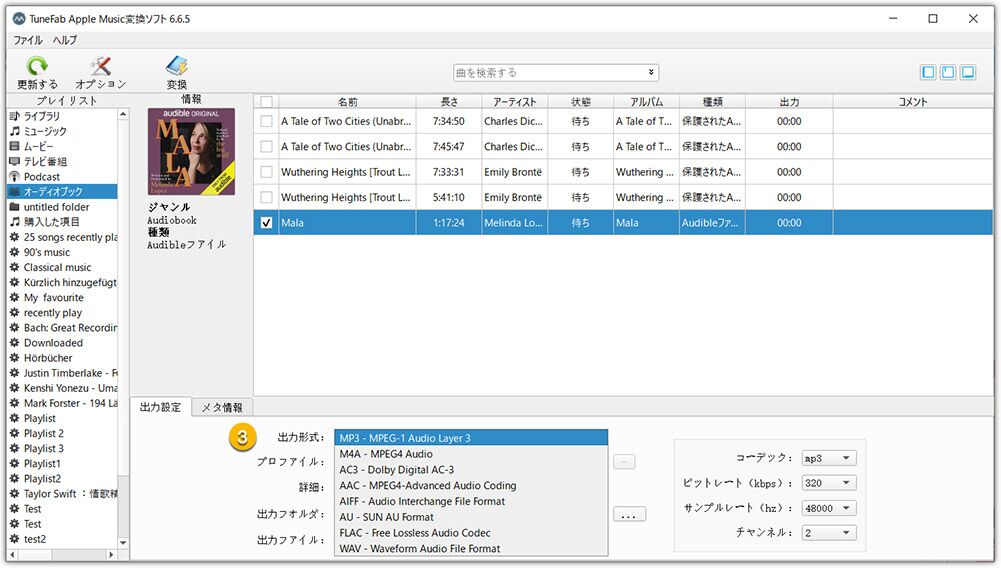The height and width of the screenshot is (568, 1001).
Task: Open the Kürzlich hinzugefügt playlist
Action: pos(70,283)
